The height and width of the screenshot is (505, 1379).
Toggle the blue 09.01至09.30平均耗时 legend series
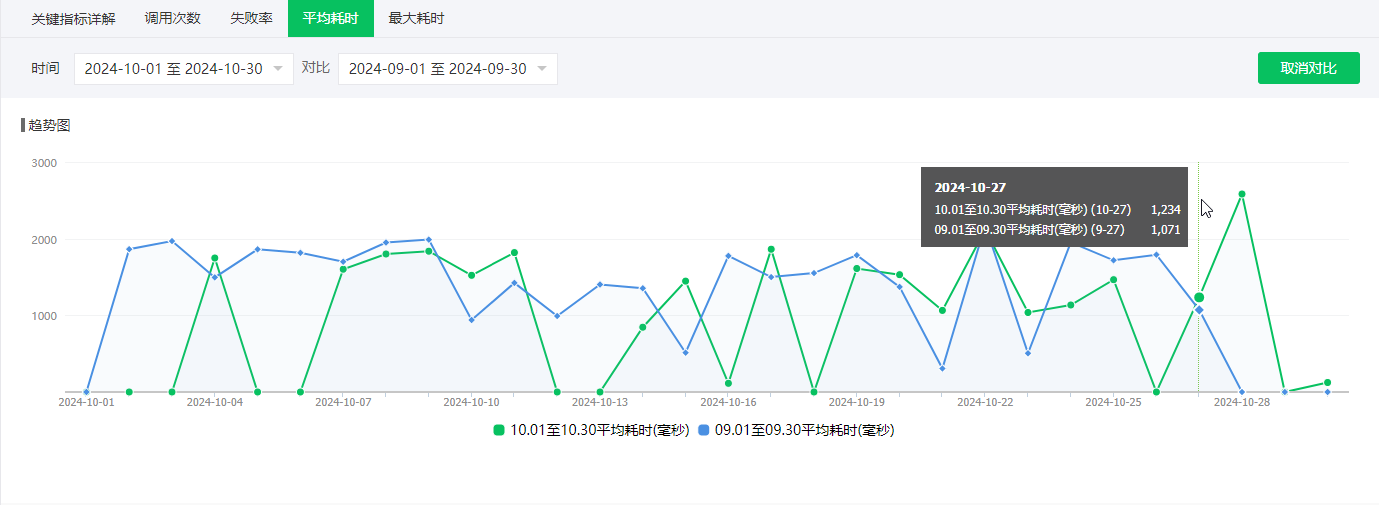(796, 430)
